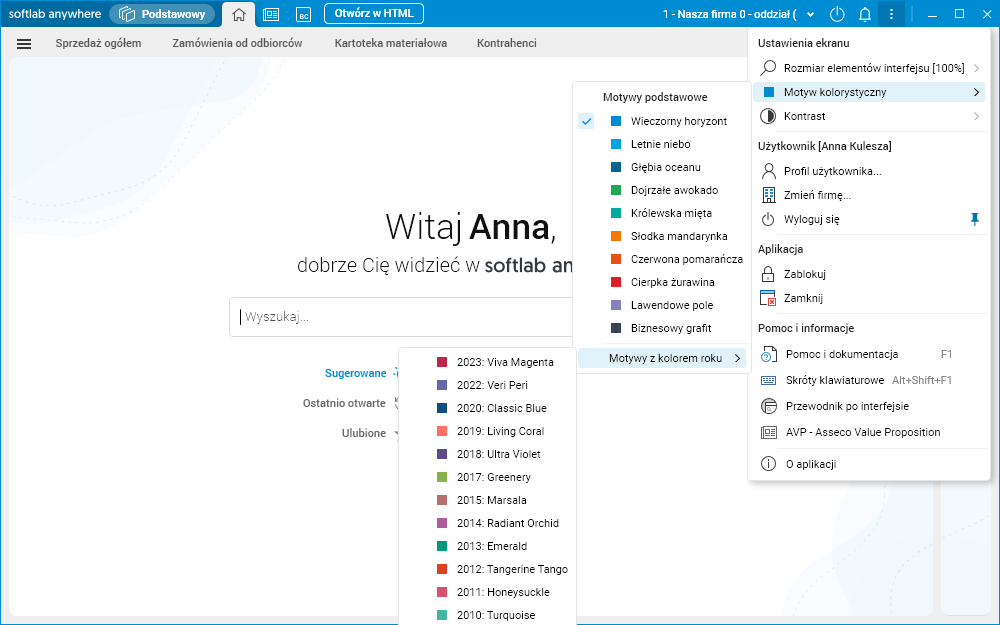The image size is (1000, 625).
Task: Click the Zamknij window icon
Action: coord(768,298)
